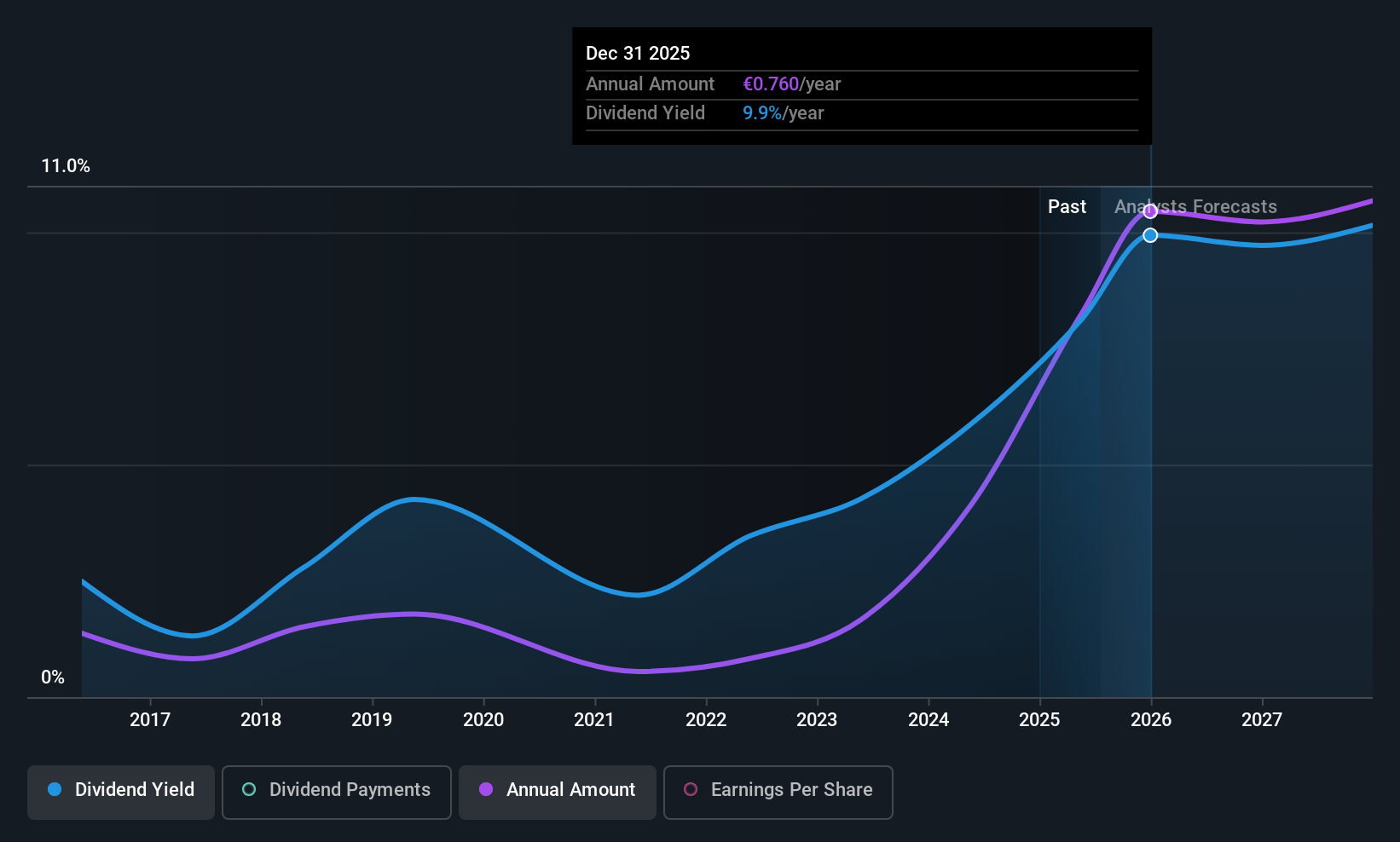Screen dimensions: 1400x842
Task: Enable the Dividend Payments series
Action: pos(337,793)
